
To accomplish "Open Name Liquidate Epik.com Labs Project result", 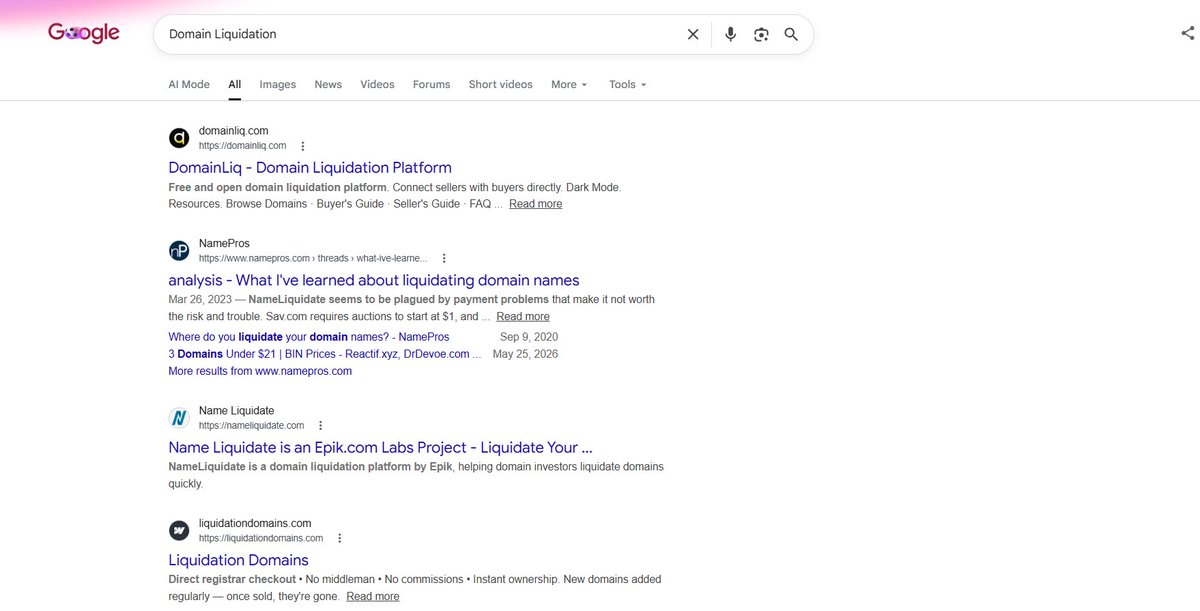I will coord(380,448).
